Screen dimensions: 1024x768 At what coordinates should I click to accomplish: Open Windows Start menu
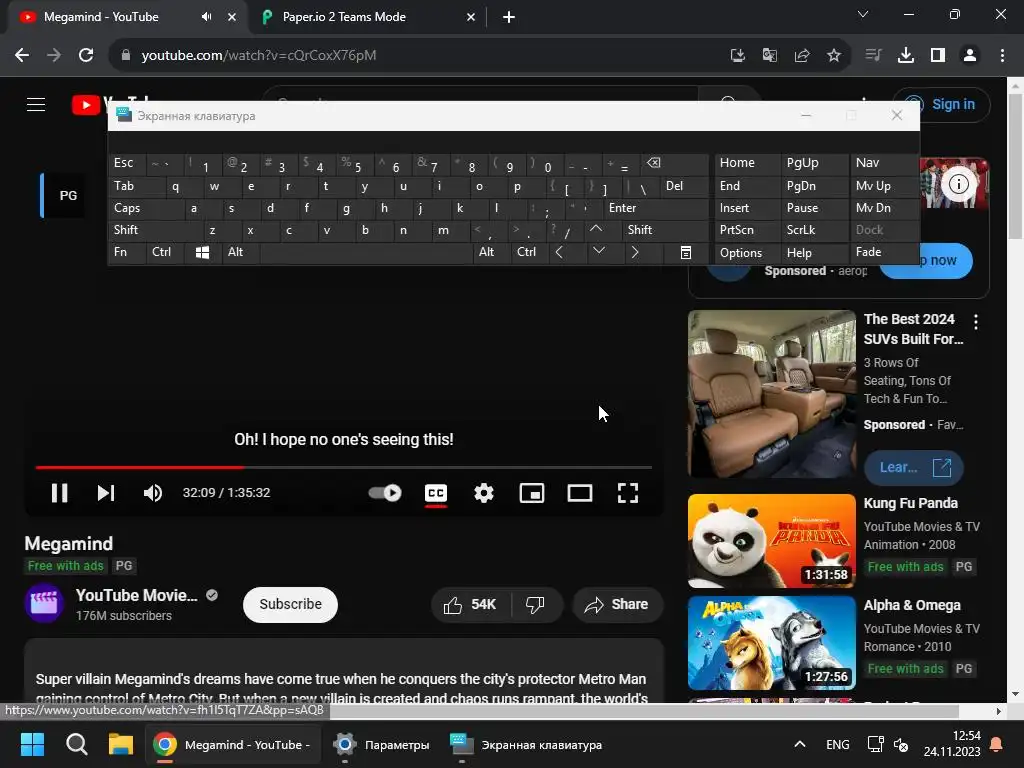32,744
